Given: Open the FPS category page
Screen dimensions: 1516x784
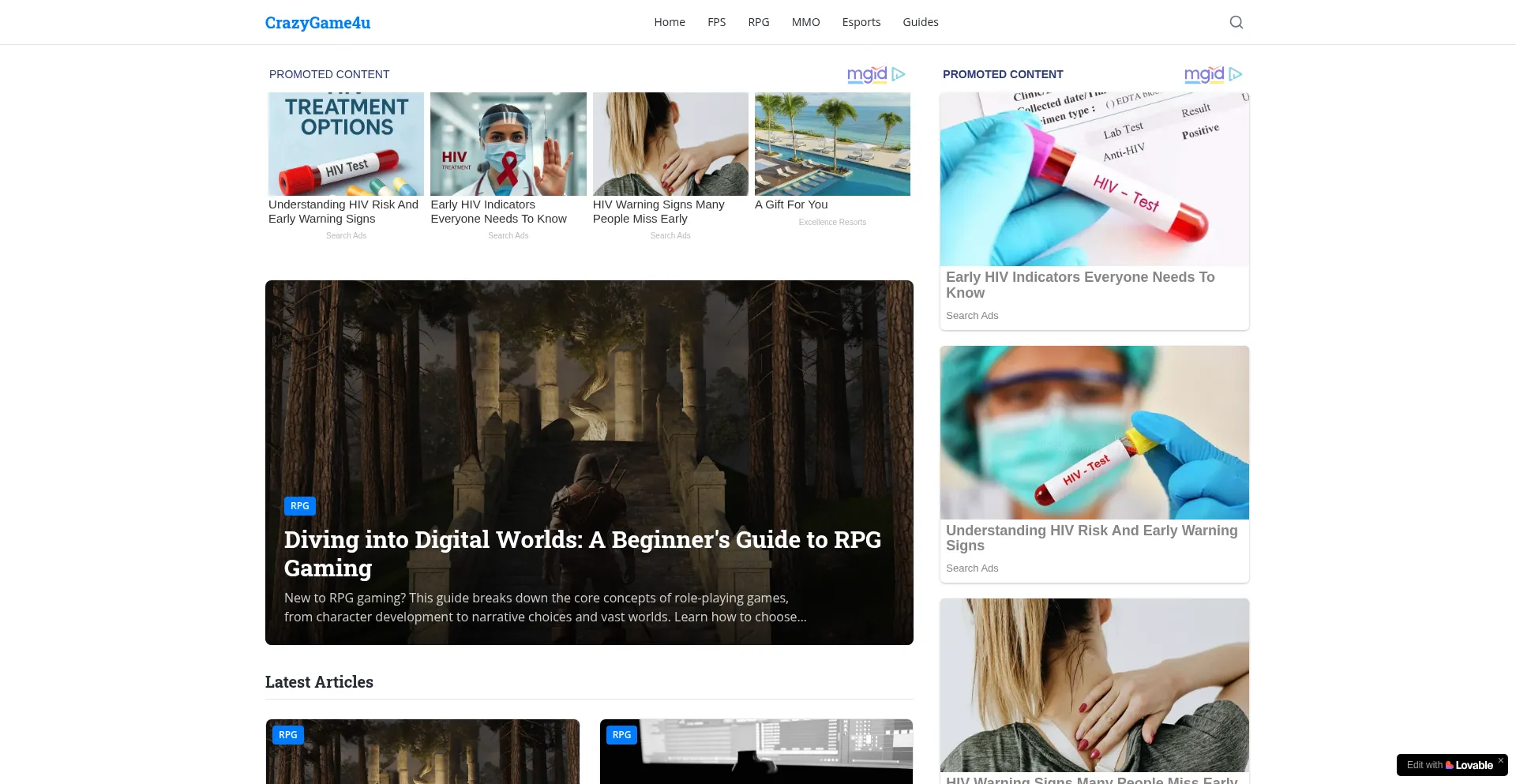Looking at the screenshot, I should click(x=716, y=22).
